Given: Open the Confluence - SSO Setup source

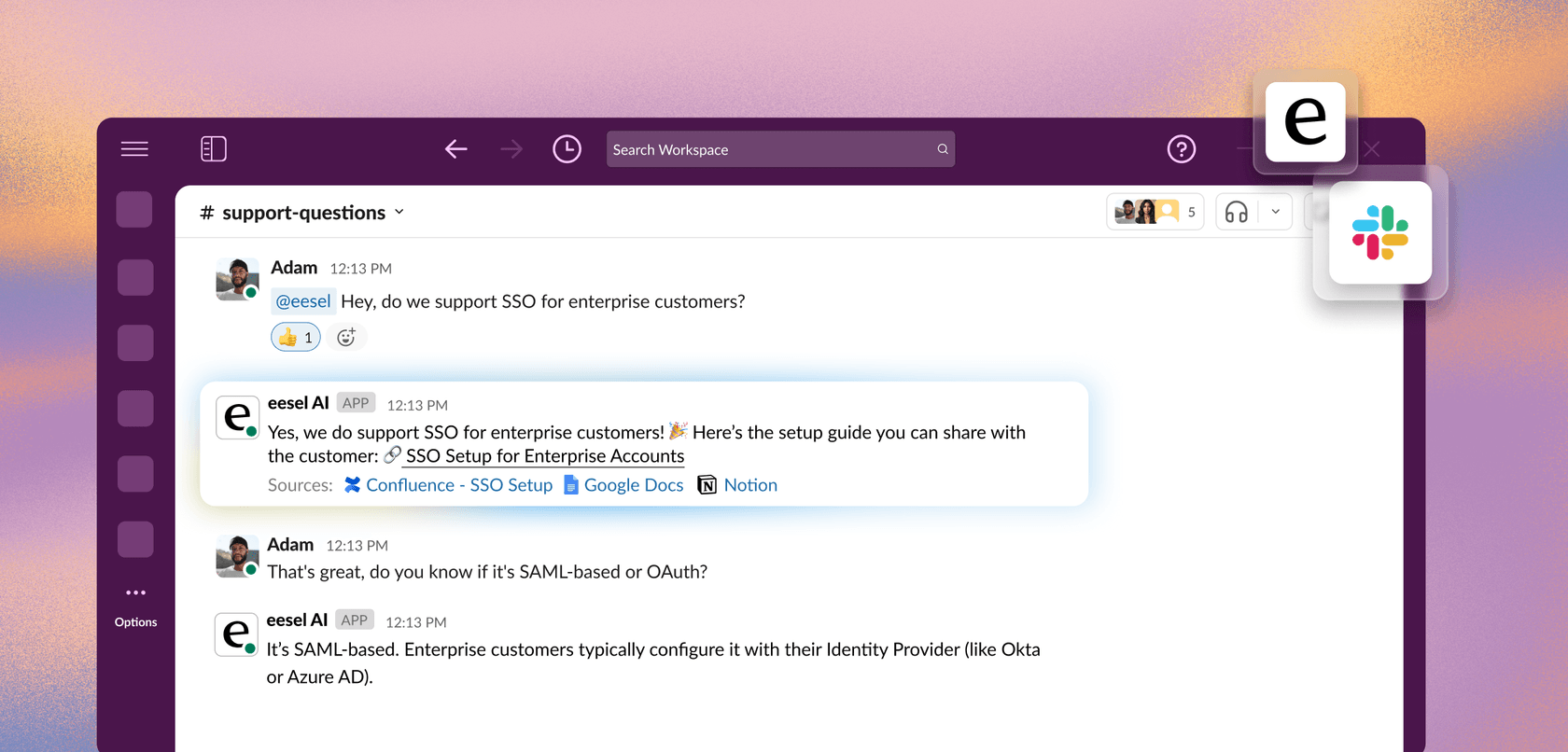Looking at the screenshot, I should point(449,485).
